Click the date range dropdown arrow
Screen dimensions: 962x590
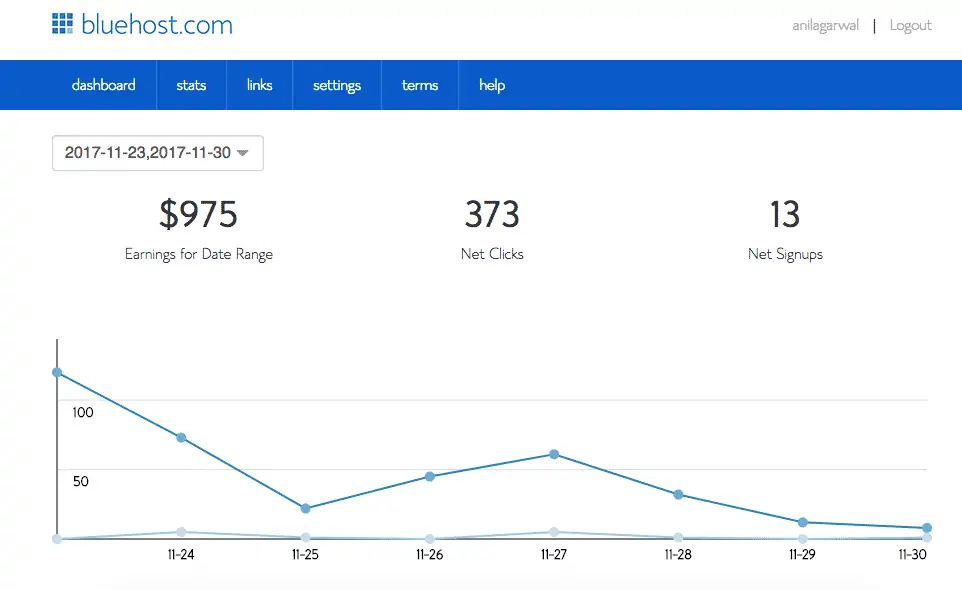(242, 153)
